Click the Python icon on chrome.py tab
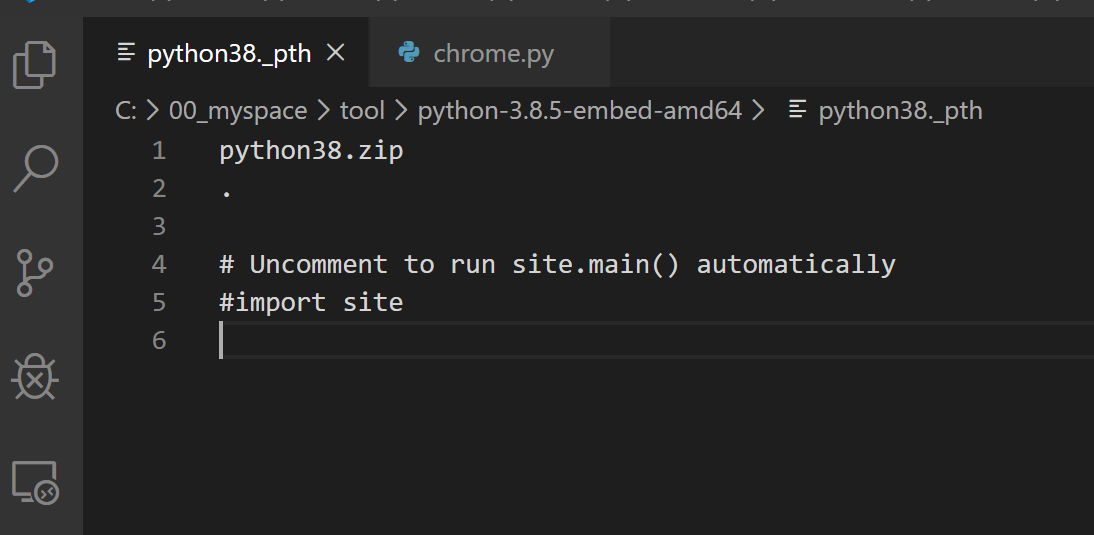Screen dimensions: 1094x535 (409, 53)
